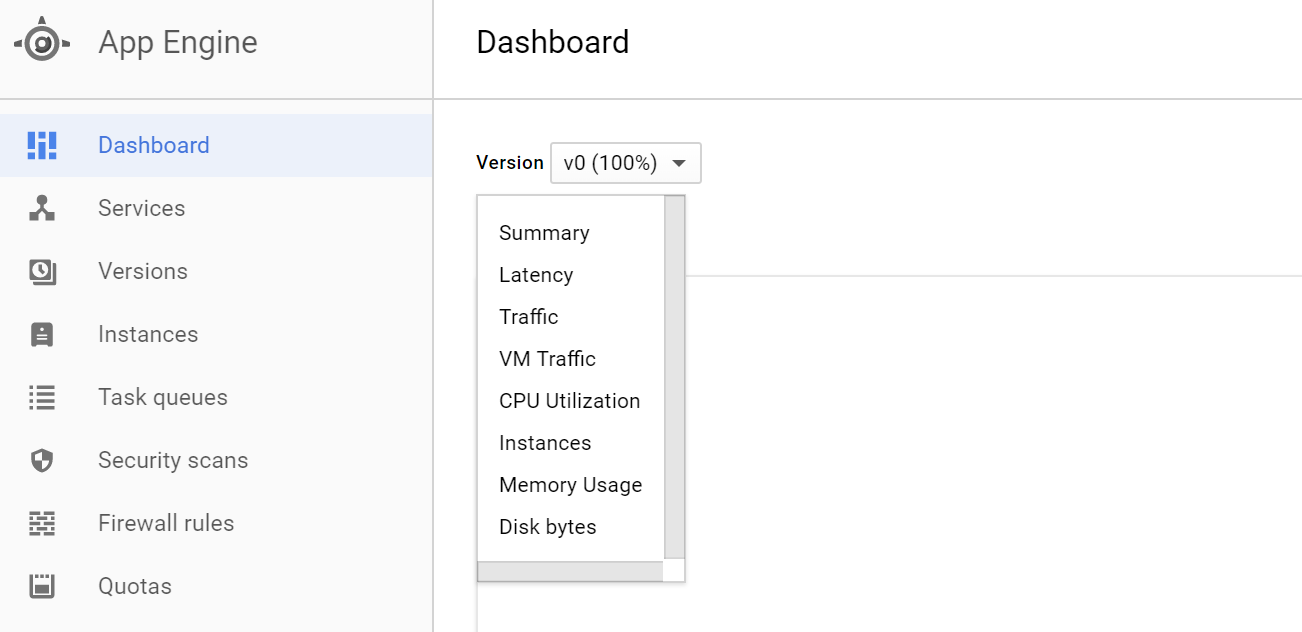Screen dimensions: 1302x632
Task: Select CPU Utilization chart option
Action: (569, 401)
